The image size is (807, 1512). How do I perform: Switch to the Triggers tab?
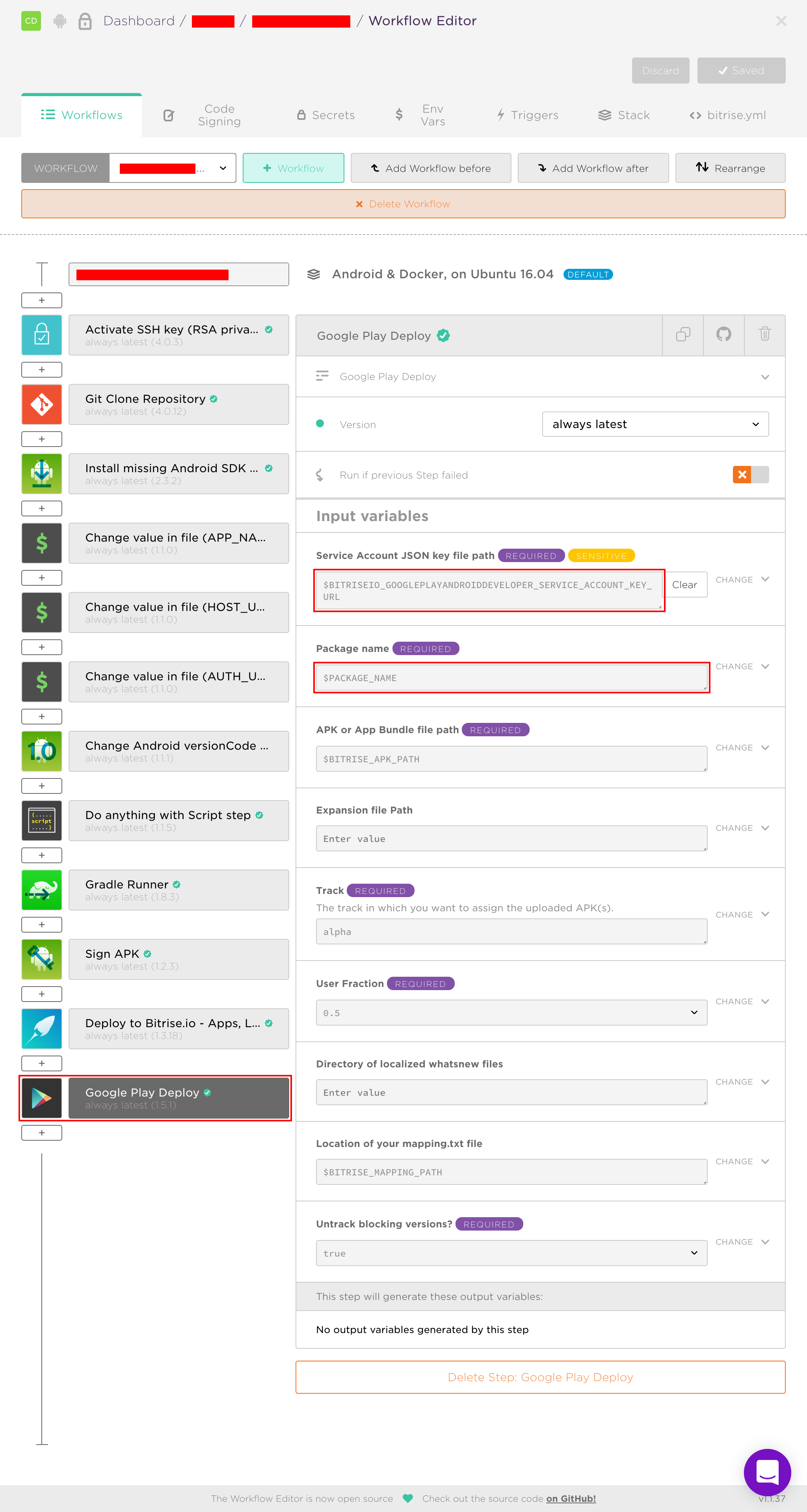point(526,114)
